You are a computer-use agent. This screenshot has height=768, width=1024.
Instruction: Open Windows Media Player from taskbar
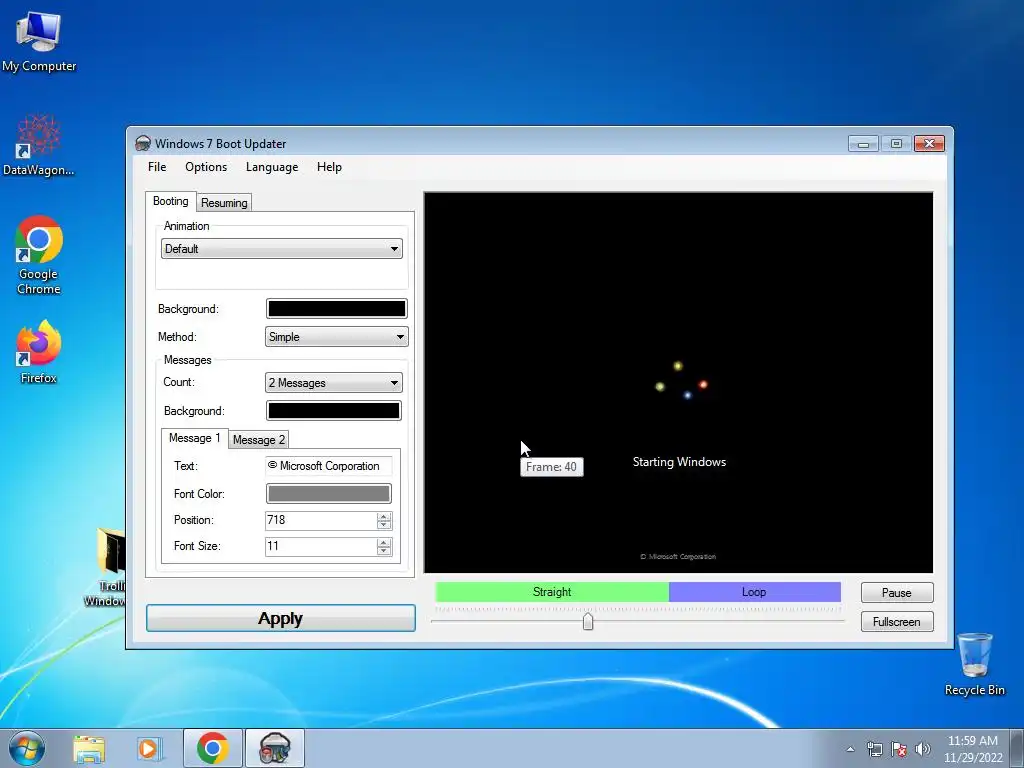pos(149,748)
